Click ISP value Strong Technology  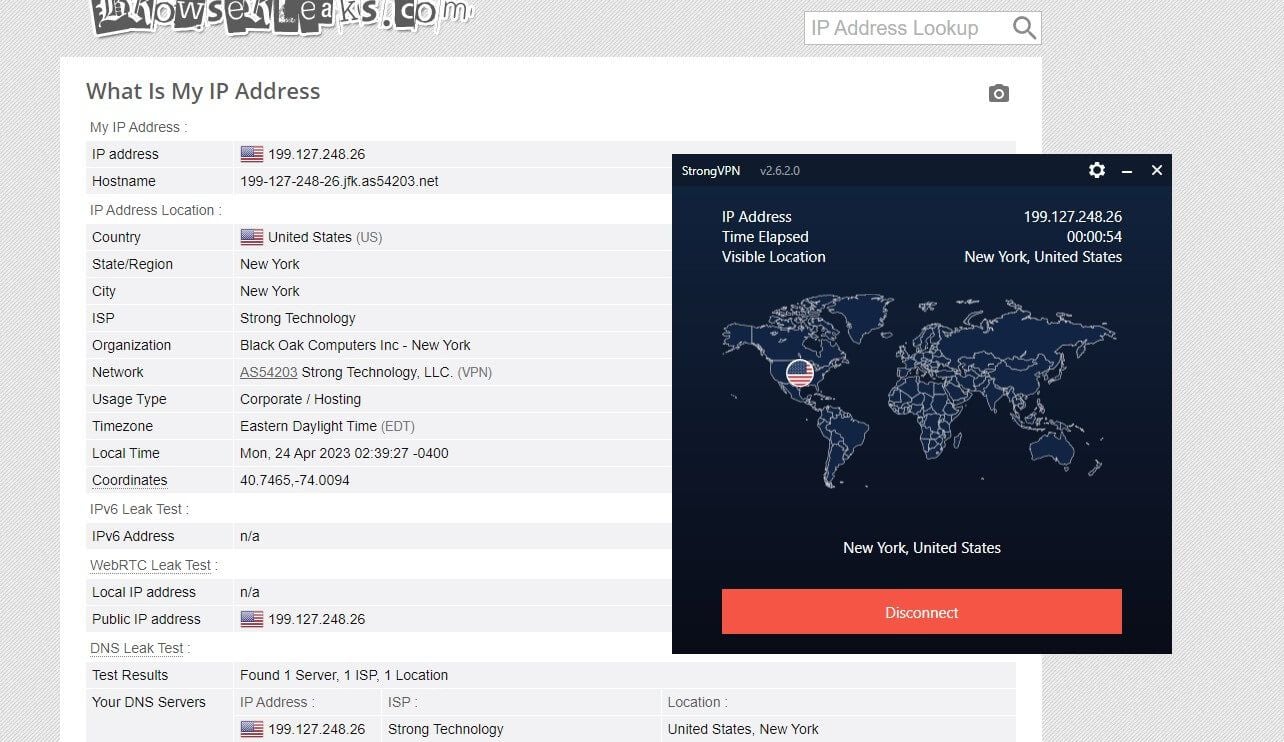pos(298,318)
